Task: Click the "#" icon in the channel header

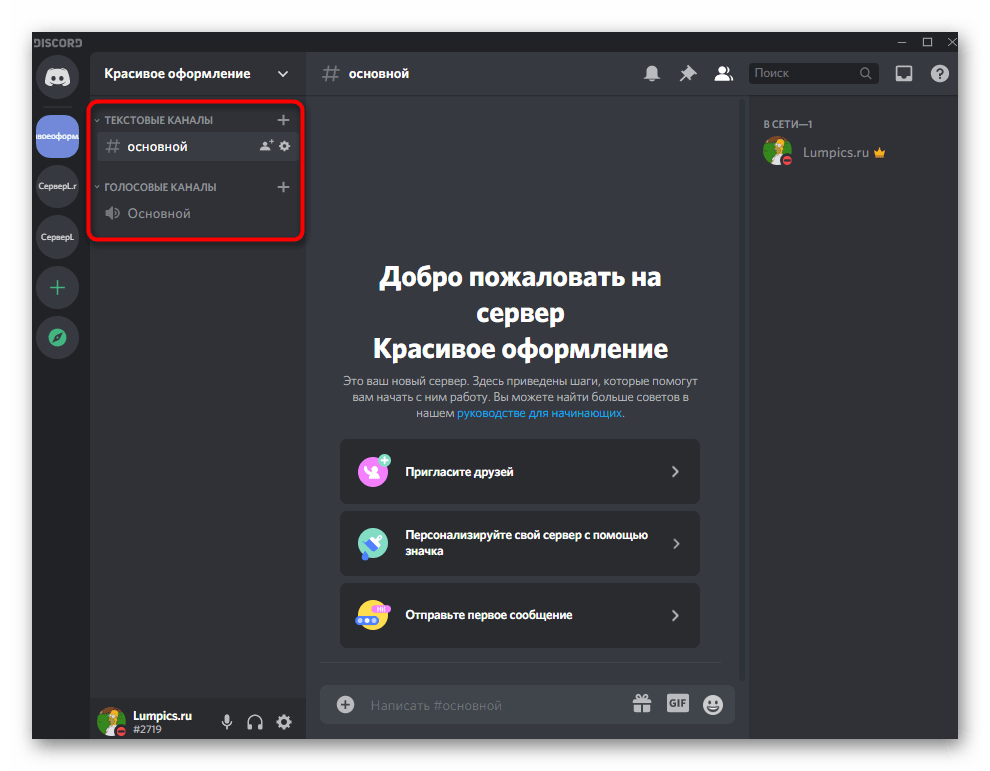Action: (330, 74)
